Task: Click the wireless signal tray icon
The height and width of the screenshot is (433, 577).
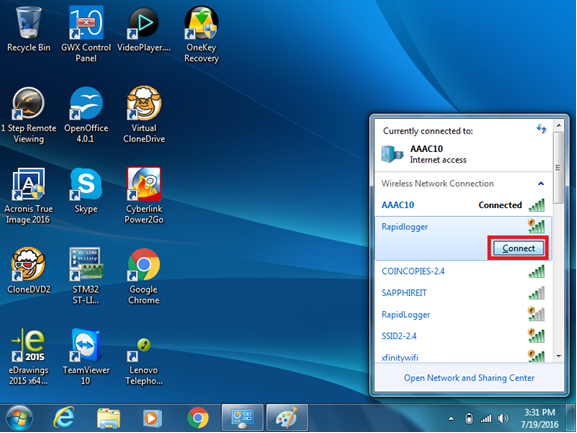Action: [x=486, y=418]
